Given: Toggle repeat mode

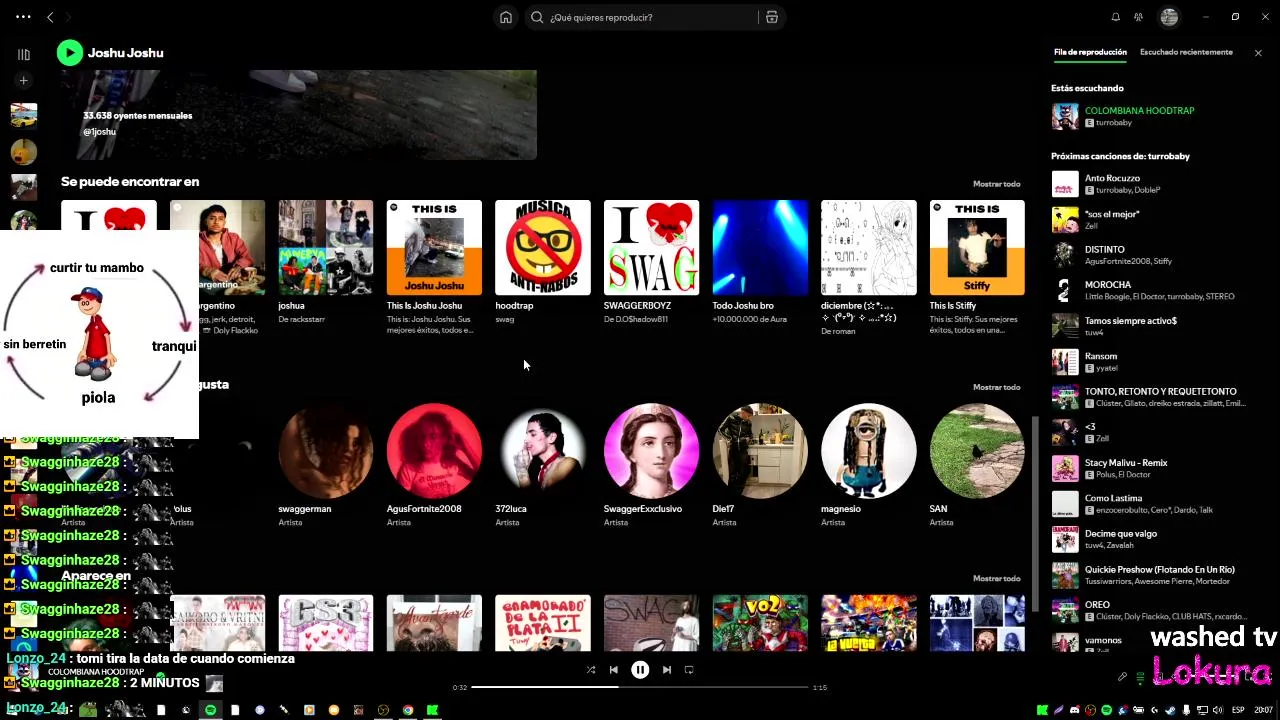Looking at the screenshot, I should pyautogui.click(x=689, y=670).
